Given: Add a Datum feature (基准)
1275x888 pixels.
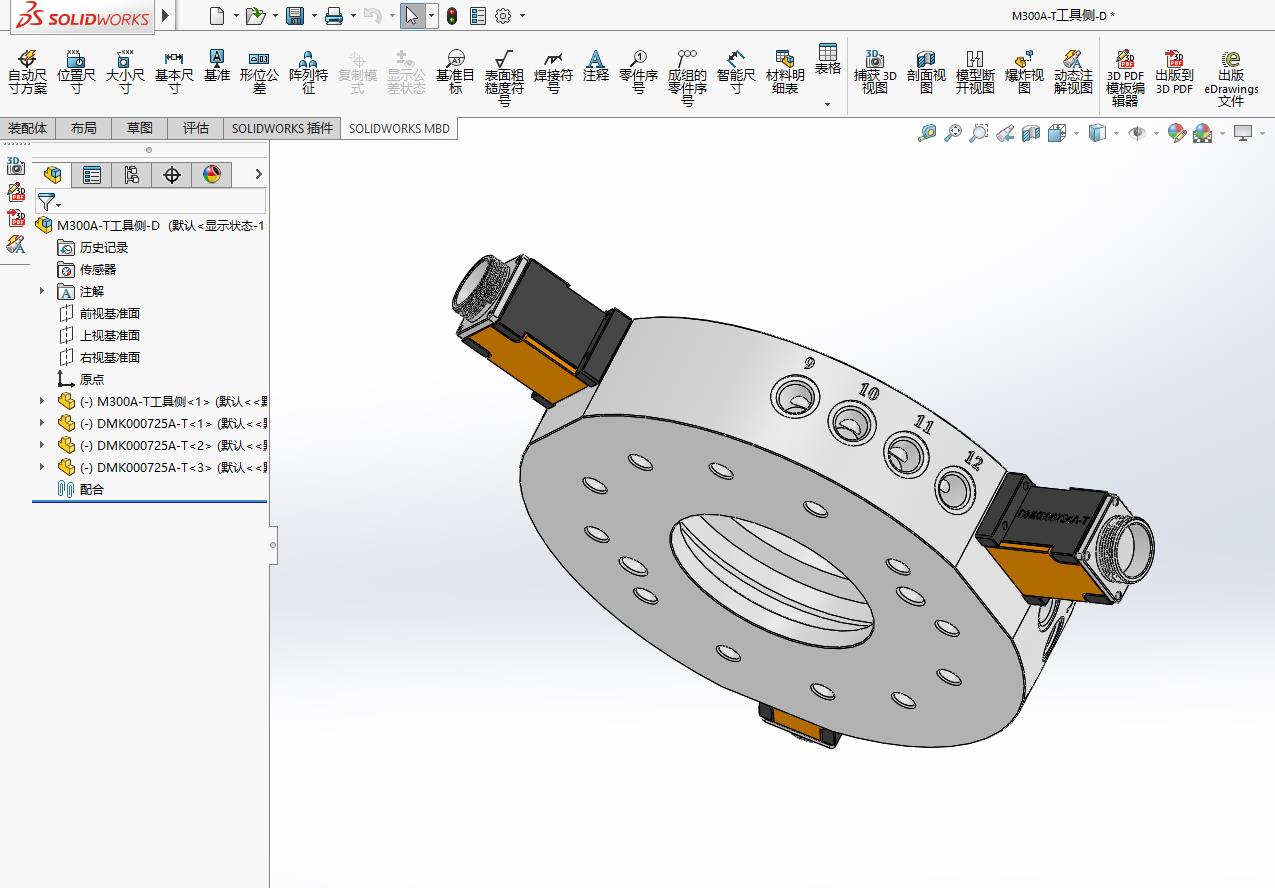Looking at the screenshot, I should pos(217,66).
